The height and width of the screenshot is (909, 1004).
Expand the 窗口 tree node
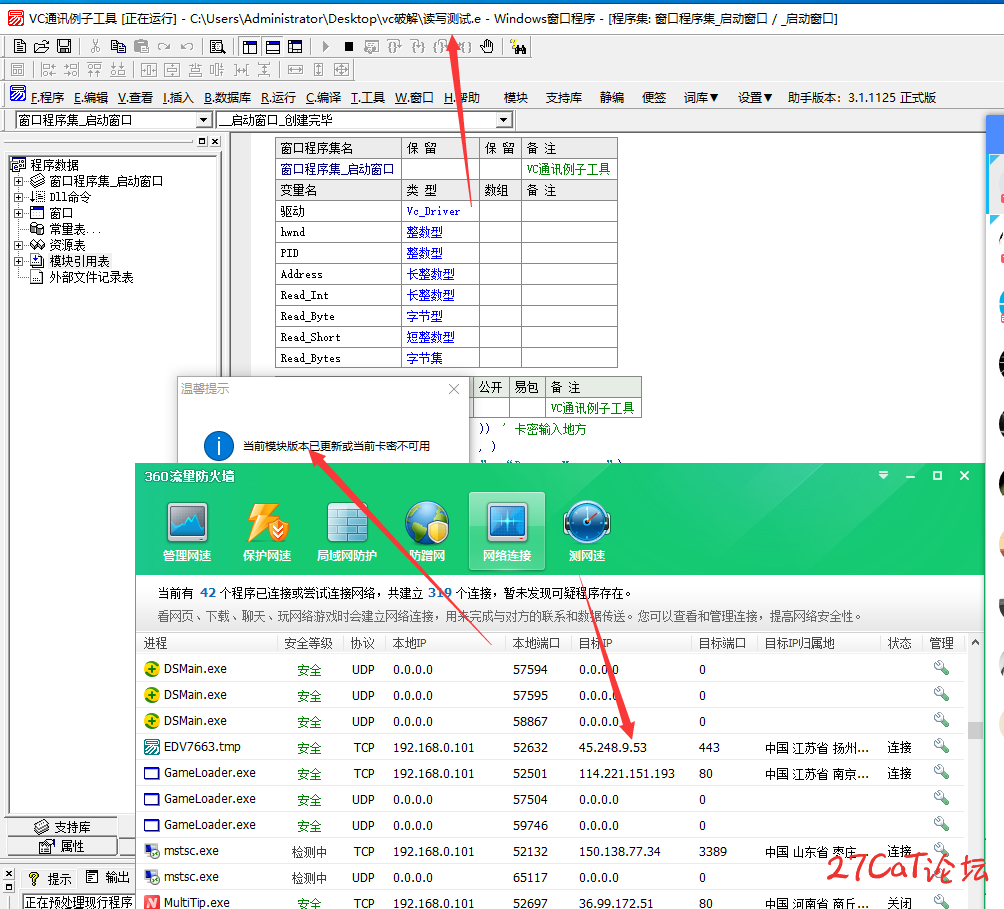(19, 213)
